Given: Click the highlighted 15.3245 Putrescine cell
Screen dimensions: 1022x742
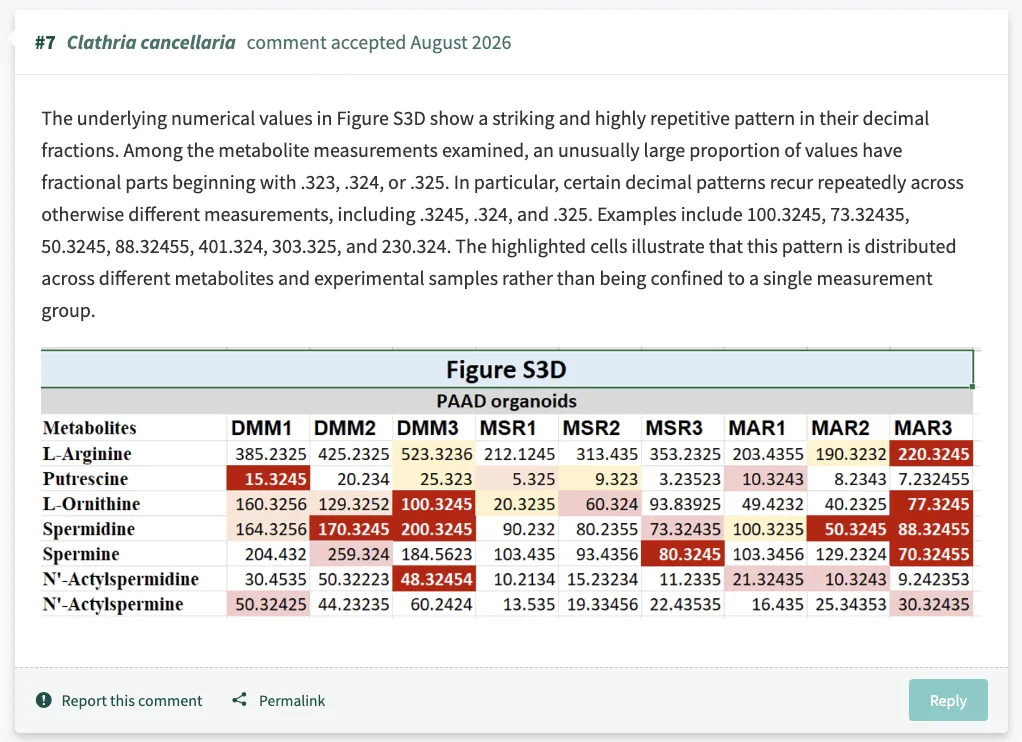Looking at the screenshot, I should click(x=268, y=479).
